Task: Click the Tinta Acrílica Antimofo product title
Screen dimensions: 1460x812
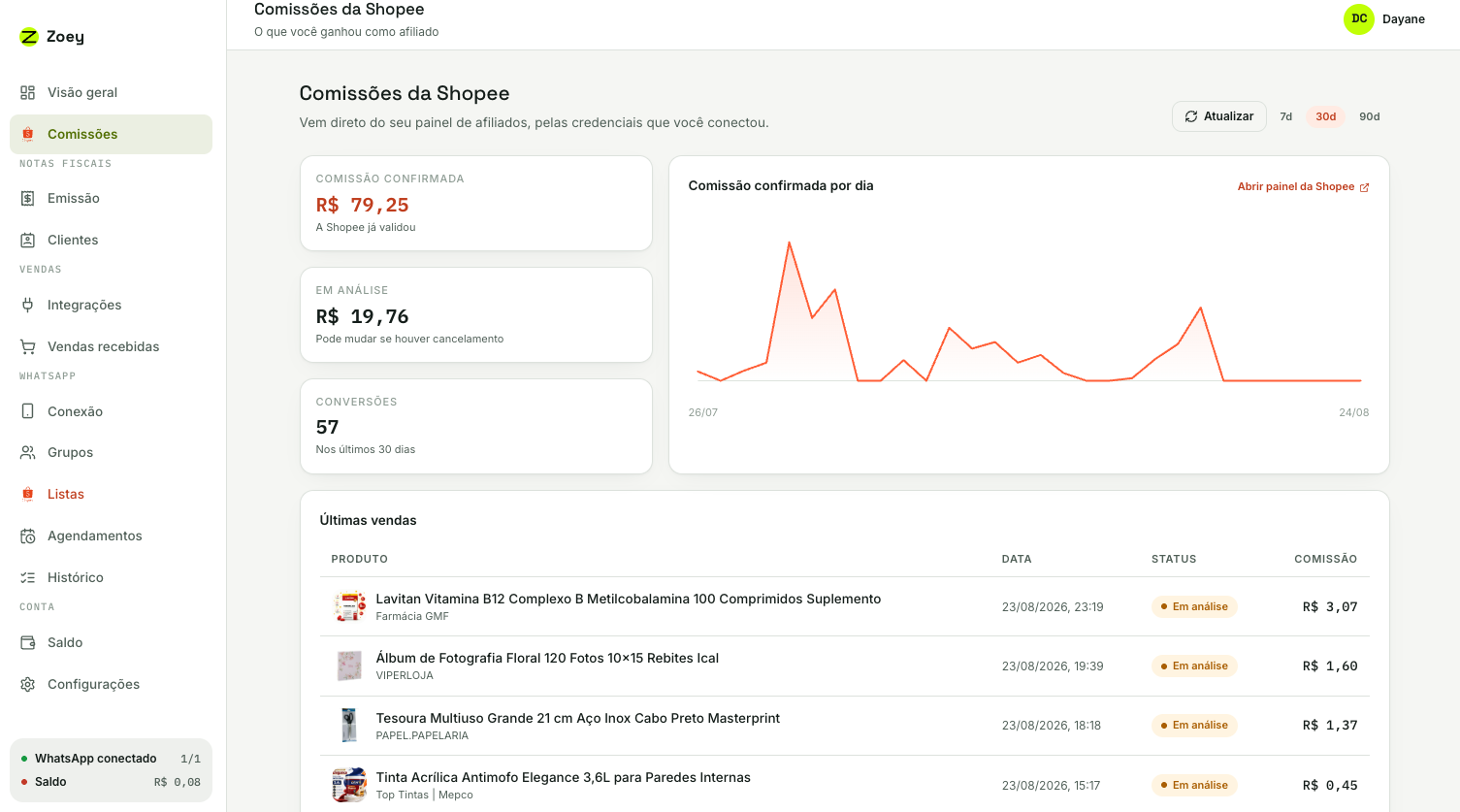Action: pyautogui.click(x=564, y=778)
